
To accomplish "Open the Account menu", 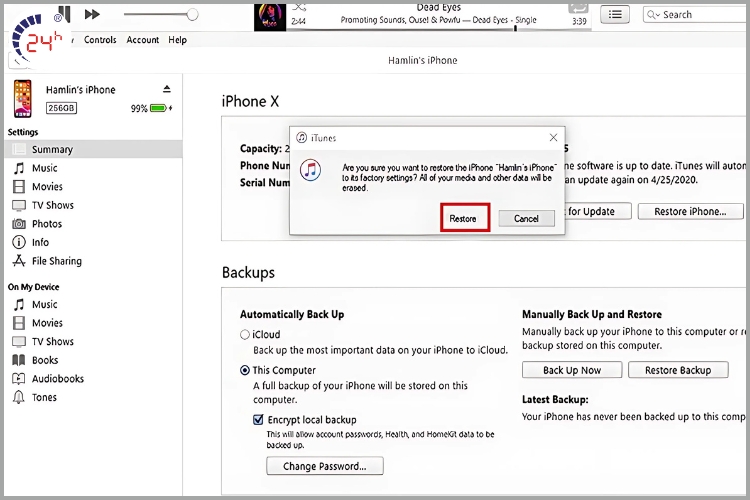I will tap(143, 40).
